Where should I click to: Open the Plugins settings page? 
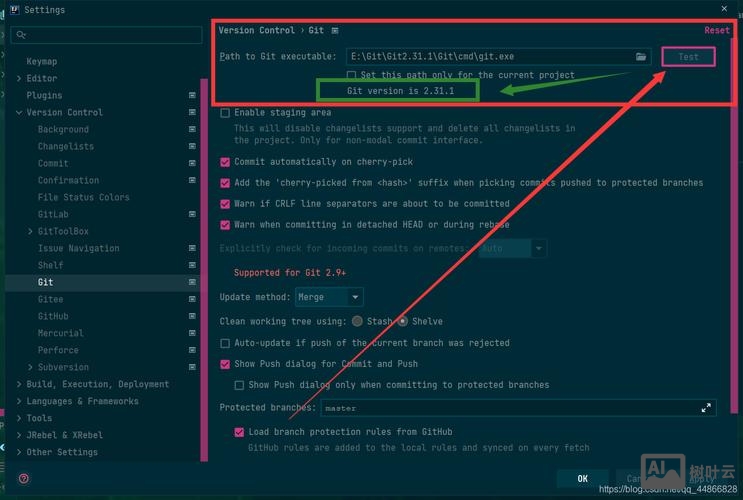tap(44, 95)
